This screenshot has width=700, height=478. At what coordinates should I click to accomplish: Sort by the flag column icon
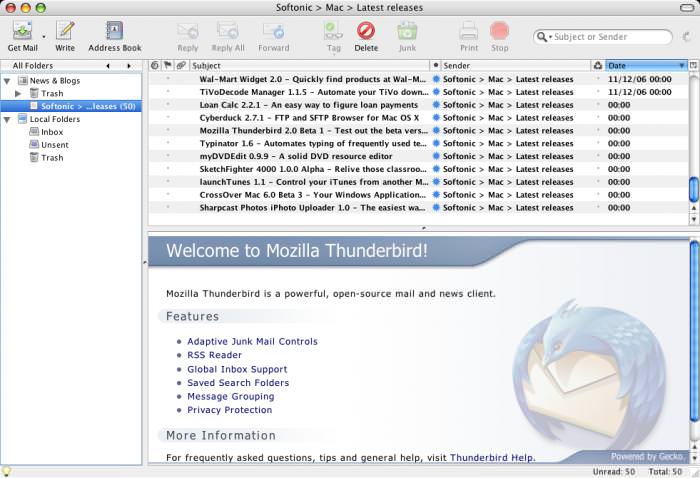click(x=168, y=66)
